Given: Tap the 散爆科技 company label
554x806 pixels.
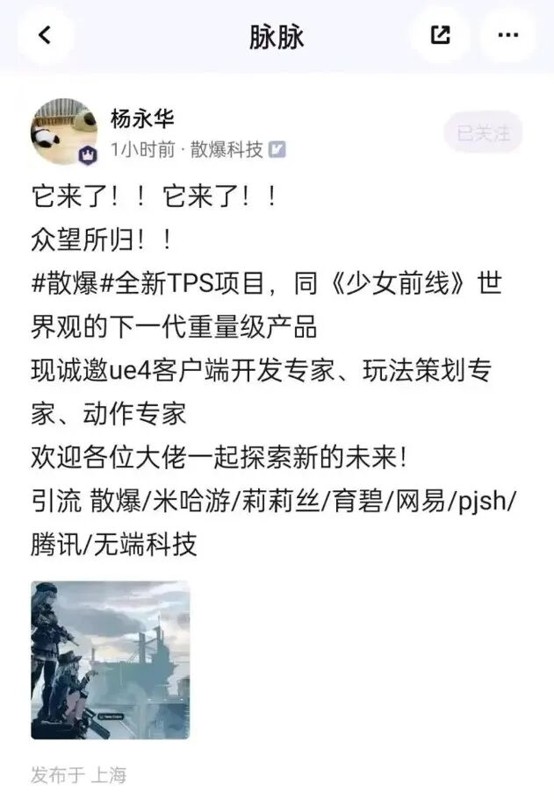Looking at the screenshot, I should tap(227, 150).
